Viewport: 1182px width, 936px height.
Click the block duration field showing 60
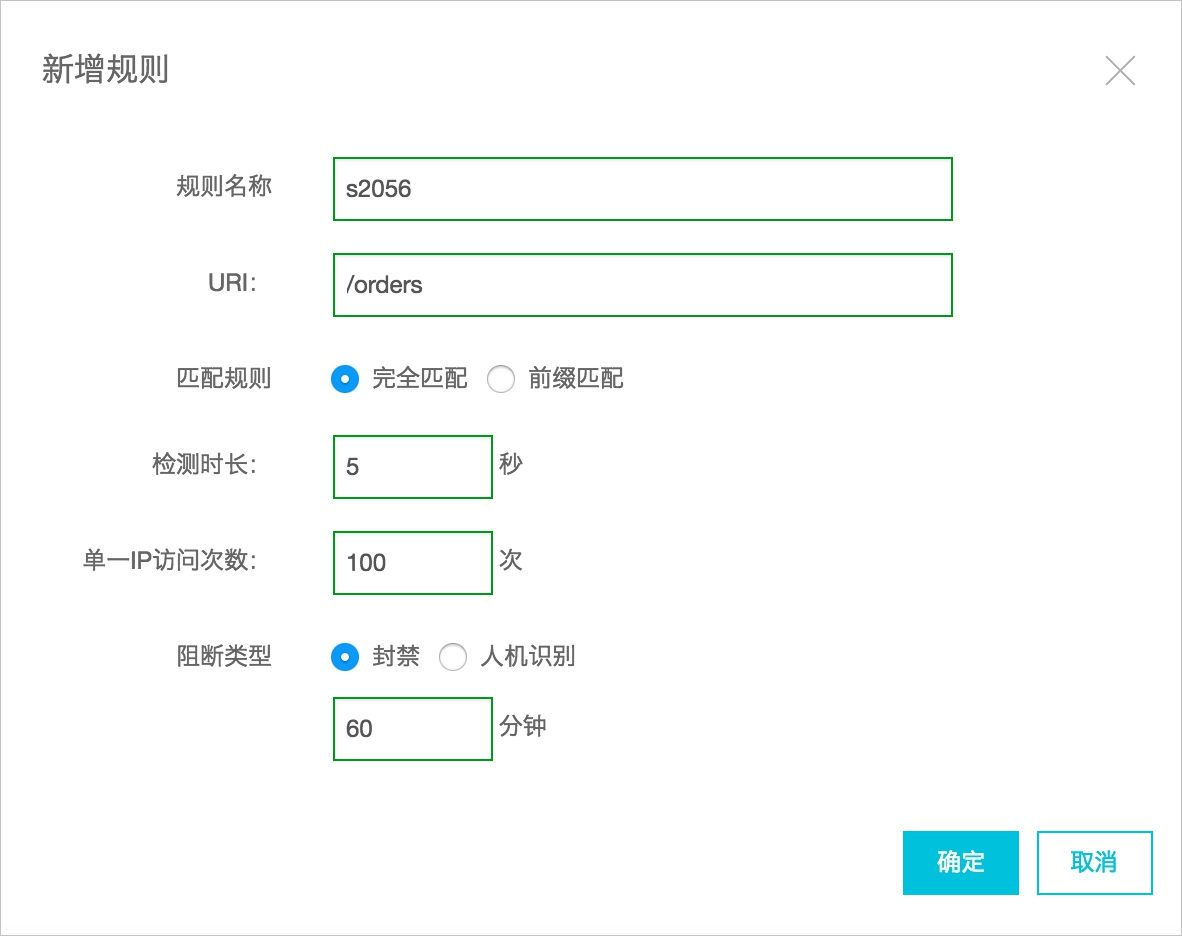point(412,728)
